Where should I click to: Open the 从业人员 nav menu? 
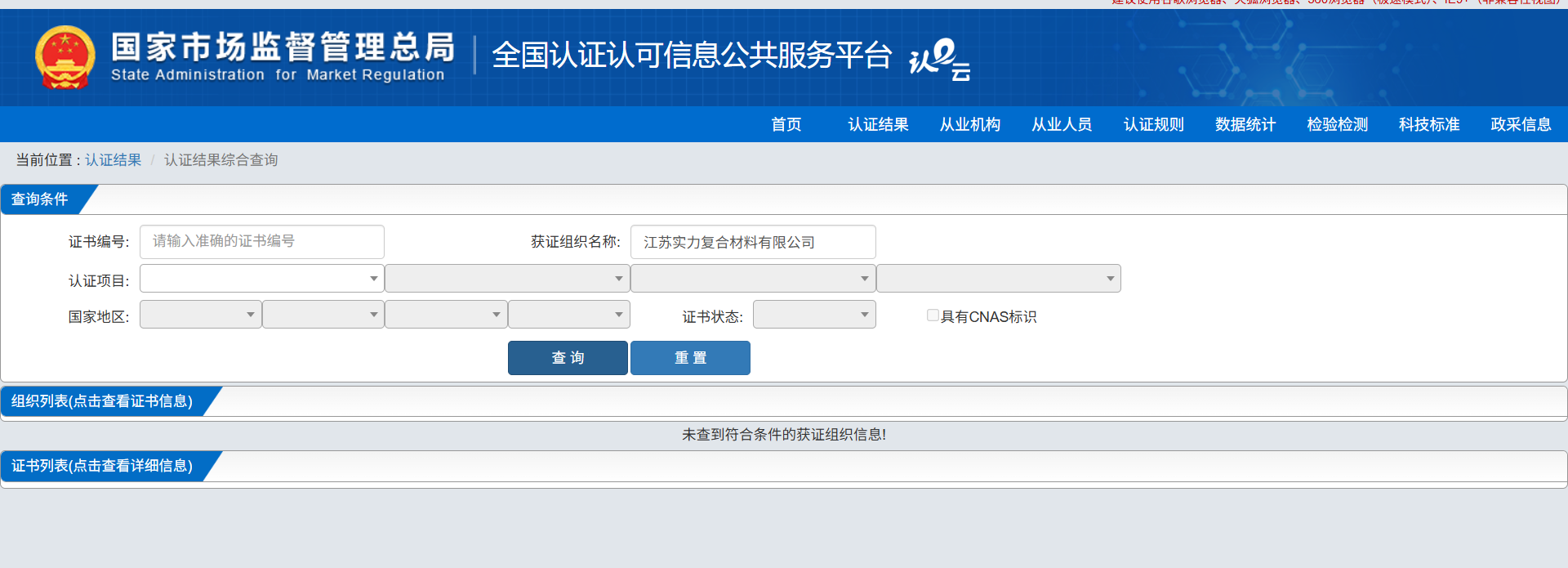pos(1062,124)
